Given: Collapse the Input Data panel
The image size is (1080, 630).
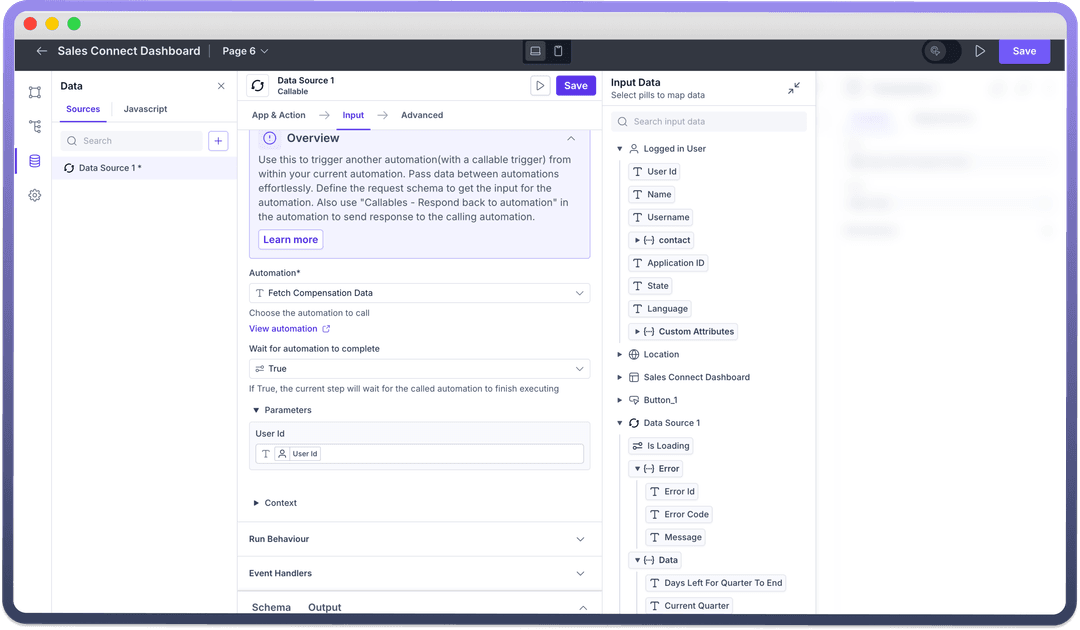Looking at the screenshot, I should pos(793,88).
